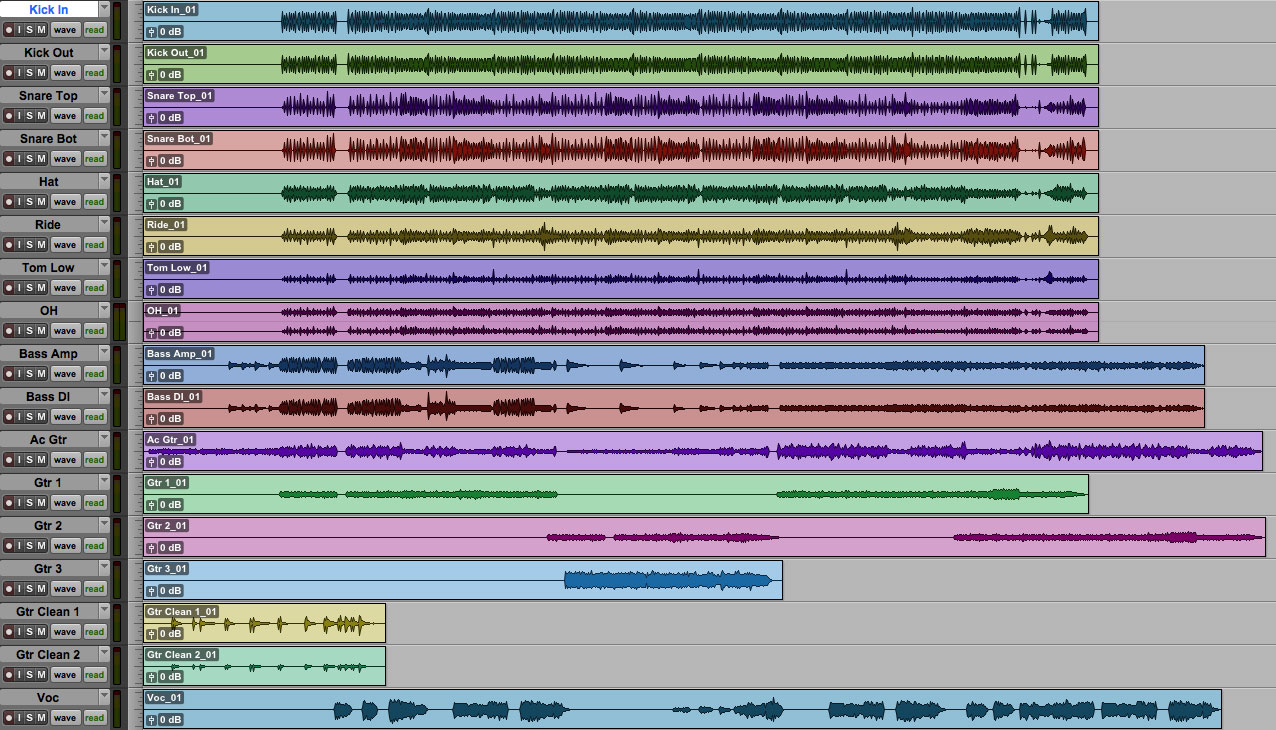Open the read automation mode selector on Hat

pos(94,201)
